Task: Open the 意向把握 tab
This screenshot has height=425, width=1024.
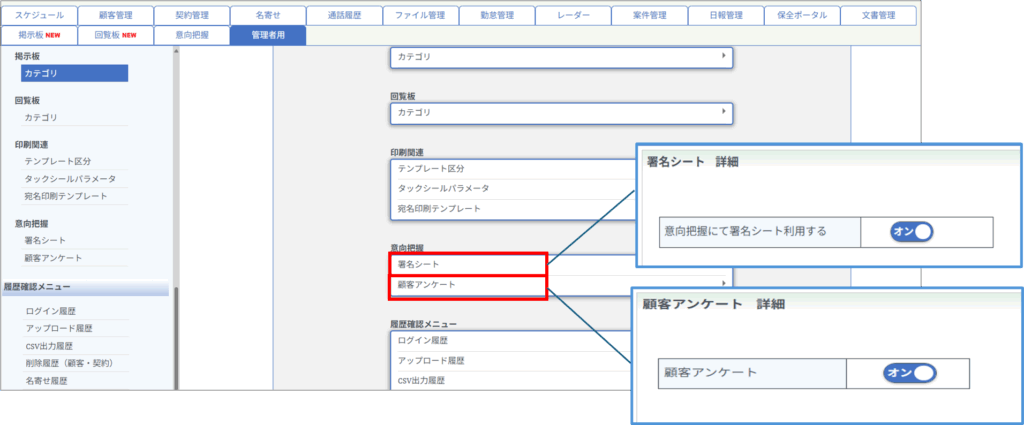Action: (x=191, y=35)
